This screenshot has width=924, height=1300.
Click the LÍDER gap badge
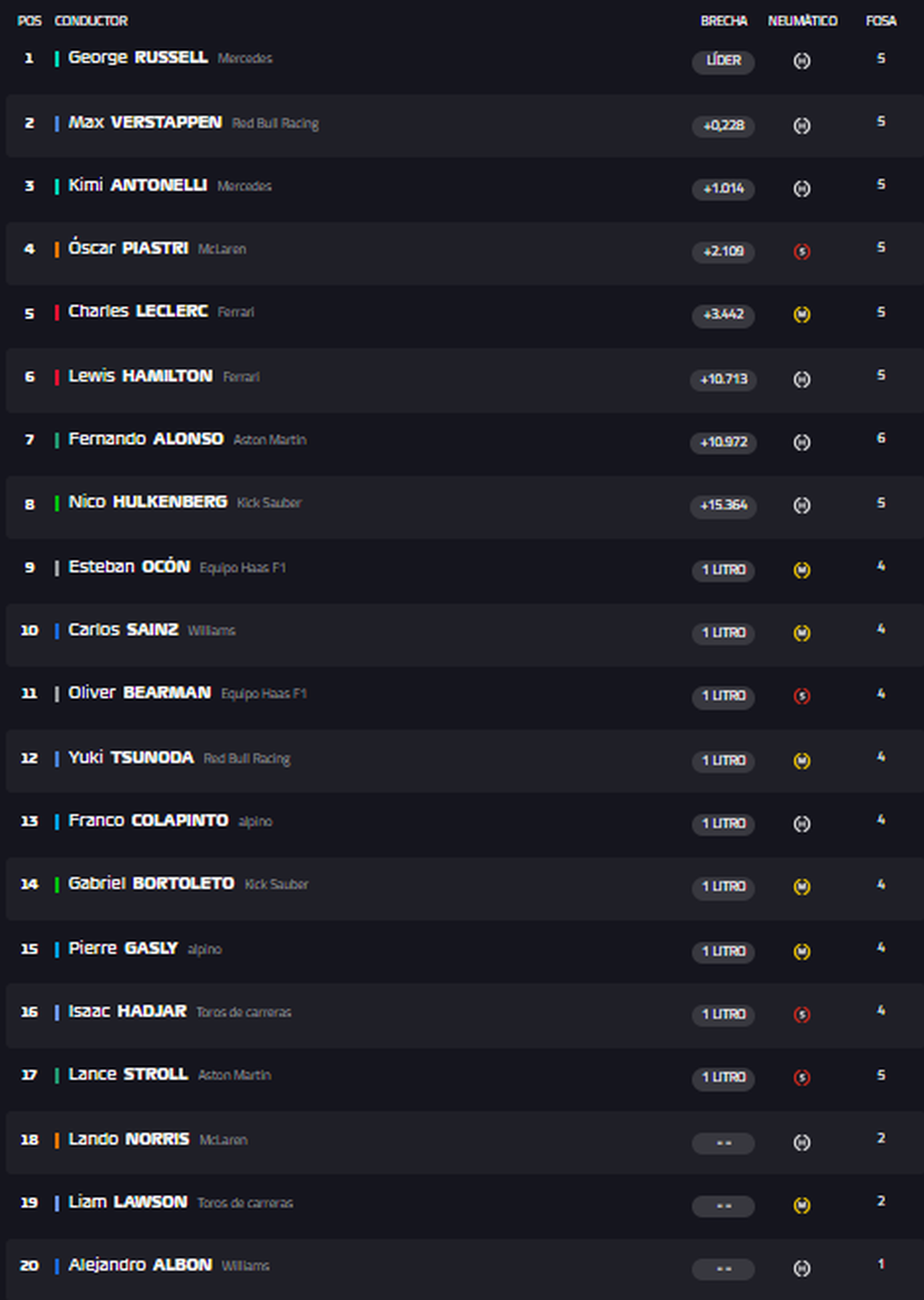tap(723, 62)
